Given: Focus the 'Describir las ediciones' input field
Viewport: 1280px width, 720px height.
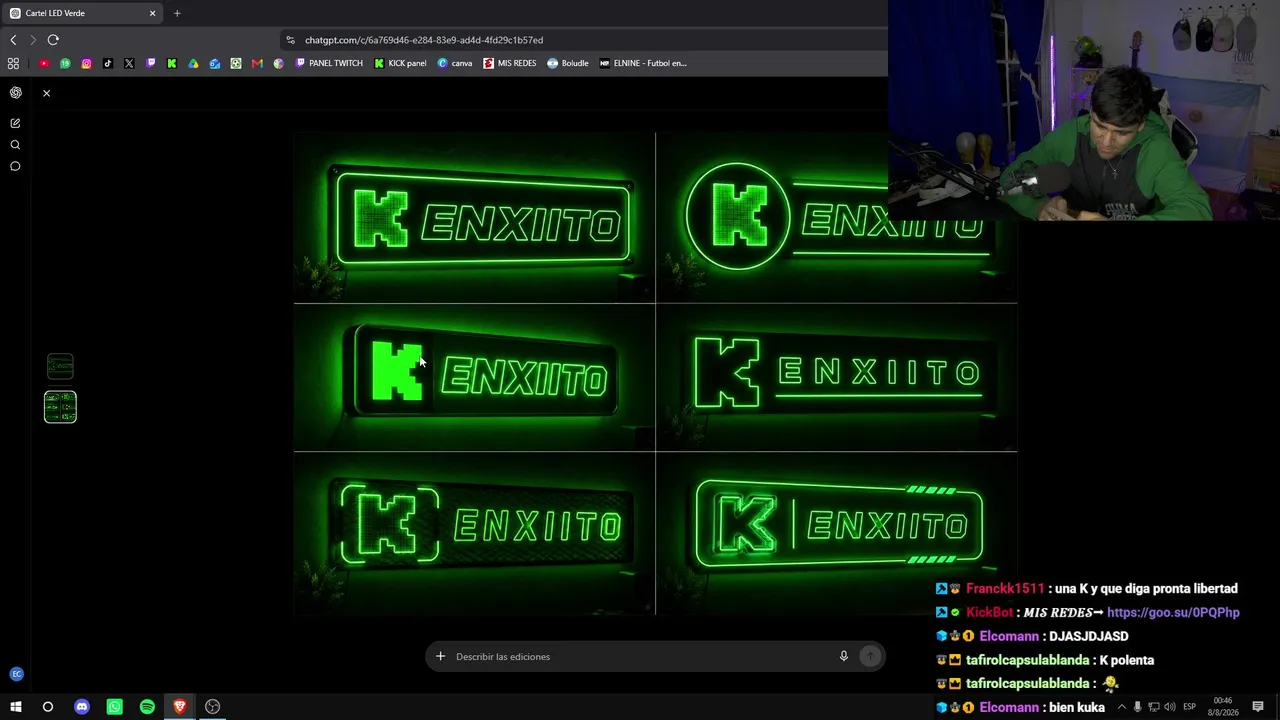Looking at the screenshot, I should click(x=640, y=657).
